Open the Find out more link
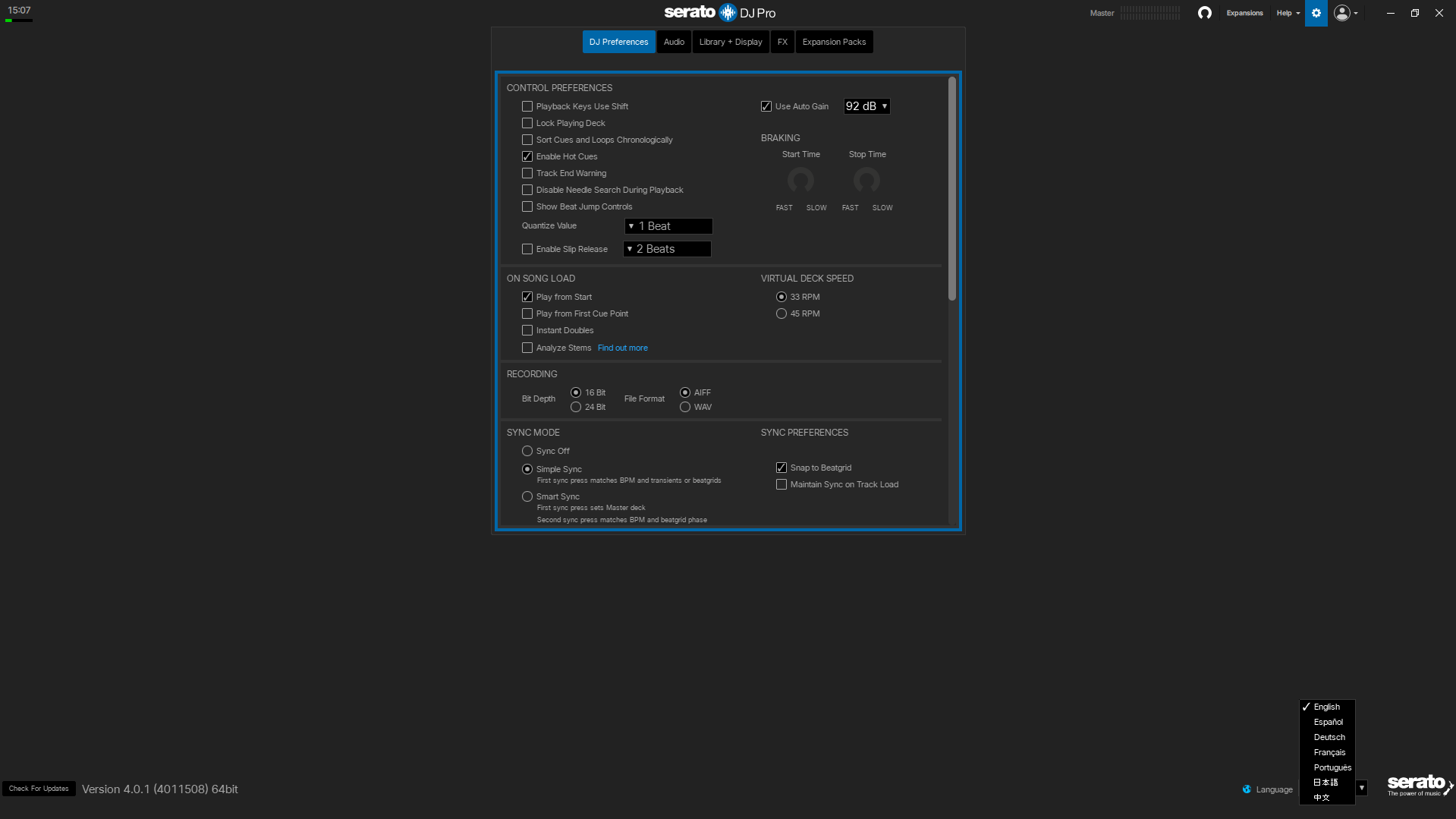 622,348
